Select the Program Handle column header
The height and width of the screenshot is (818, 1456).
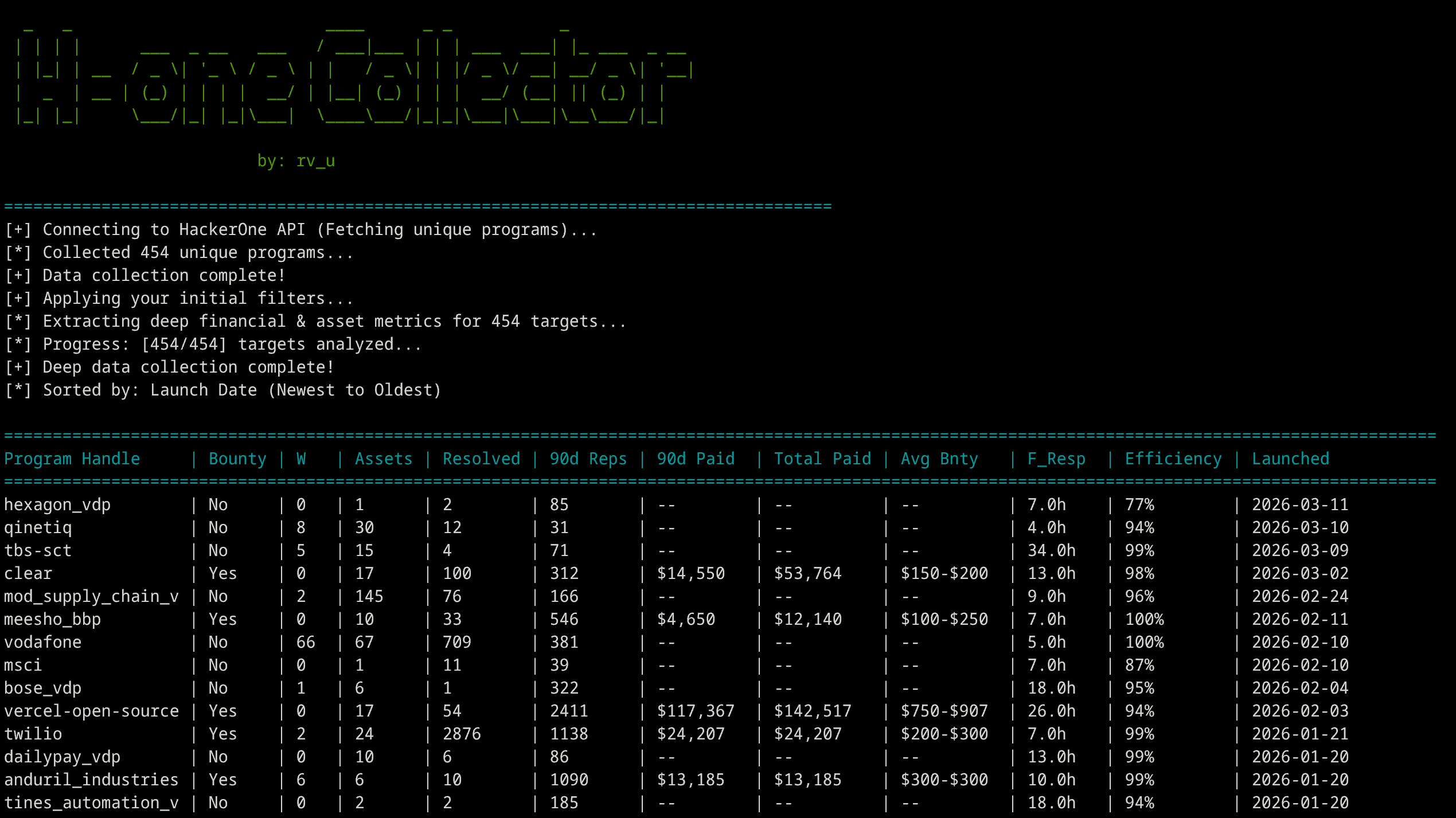tap(72, 459)
